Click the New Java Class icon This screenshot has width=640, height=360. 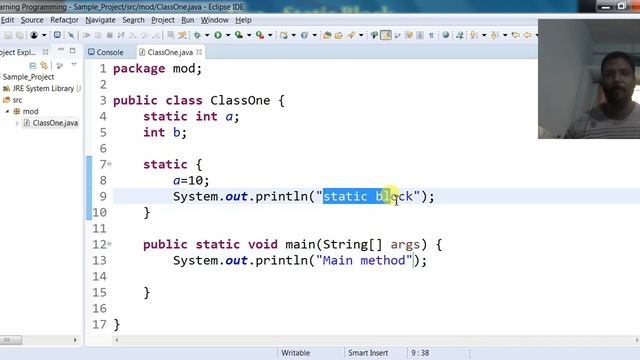pos(304,36)
